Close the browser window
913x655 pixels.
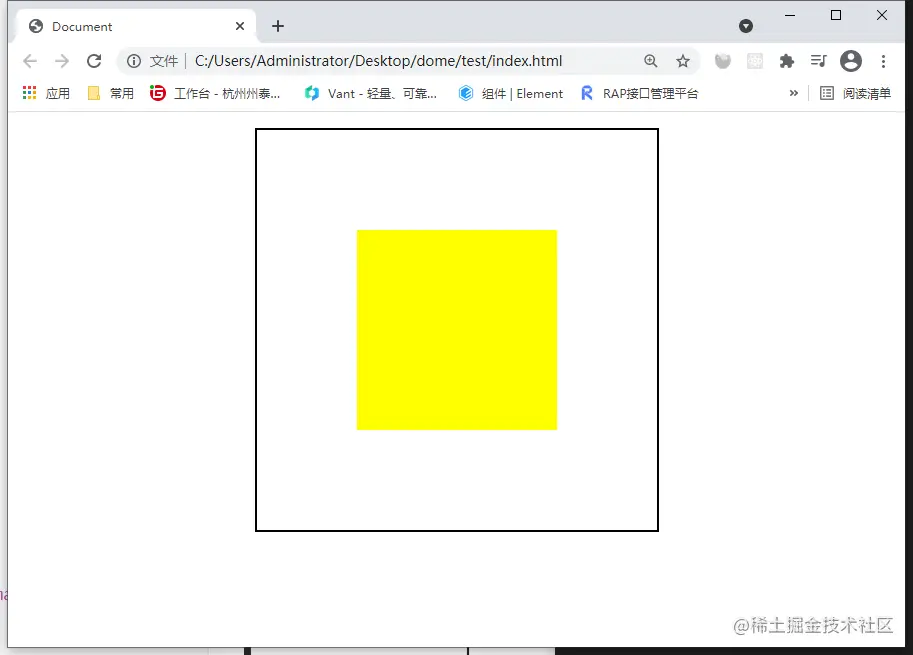(x=882, y=16)
